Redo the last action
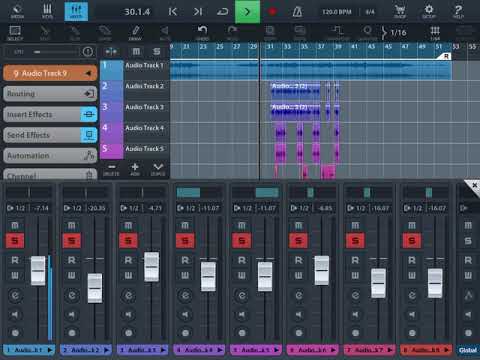This screenshot has height=360, width=480. pyautogui.click(x=232, y=33)
